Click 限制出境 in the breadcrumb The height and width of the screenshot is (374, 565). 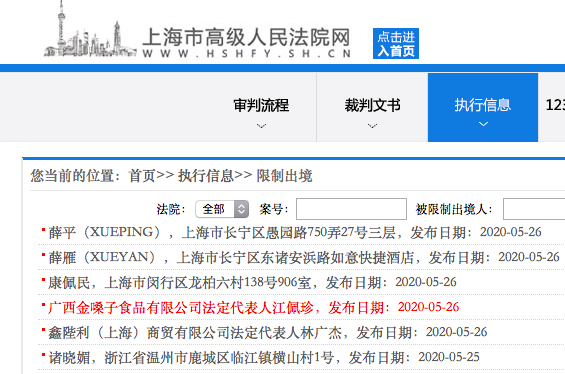point(284,176)
